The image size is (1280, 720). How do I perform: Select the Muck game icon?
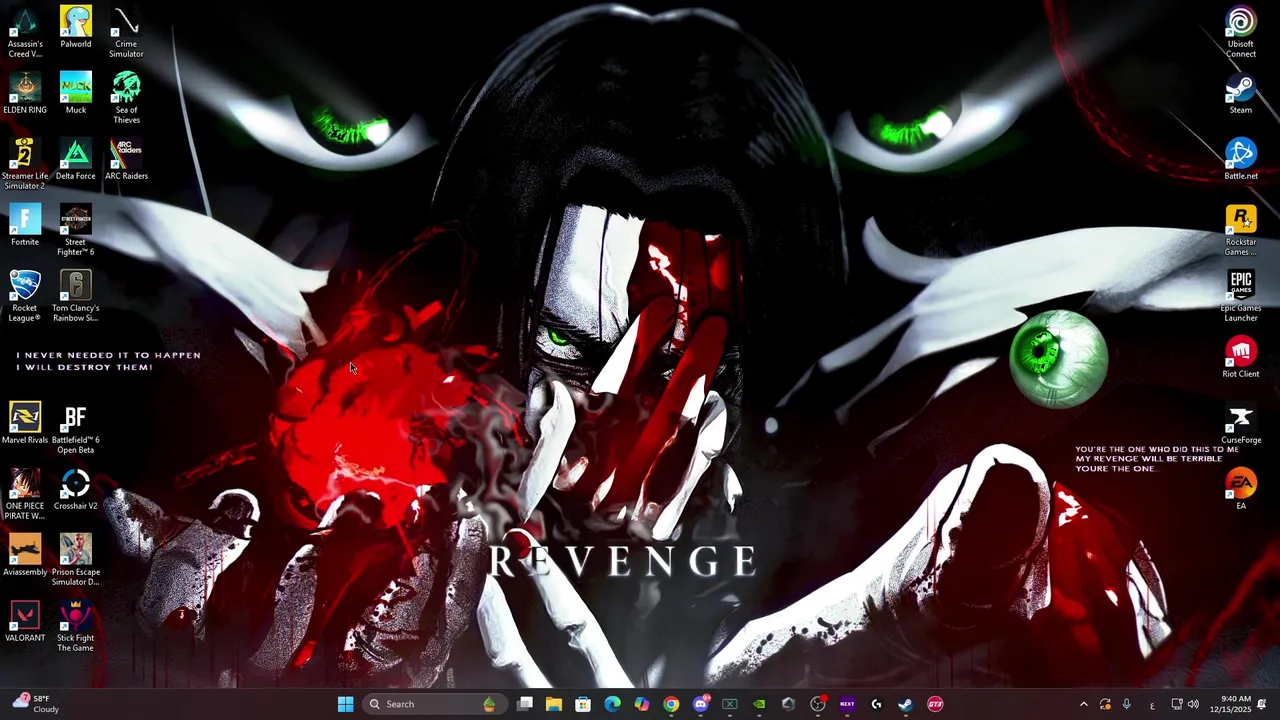(76, 93)
